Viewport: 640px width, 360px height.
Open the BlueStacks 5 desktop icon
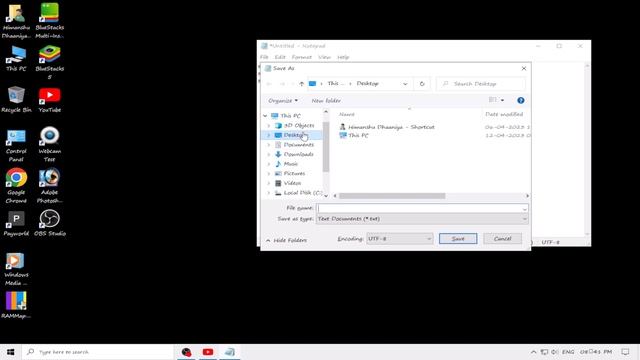[49, 62]
